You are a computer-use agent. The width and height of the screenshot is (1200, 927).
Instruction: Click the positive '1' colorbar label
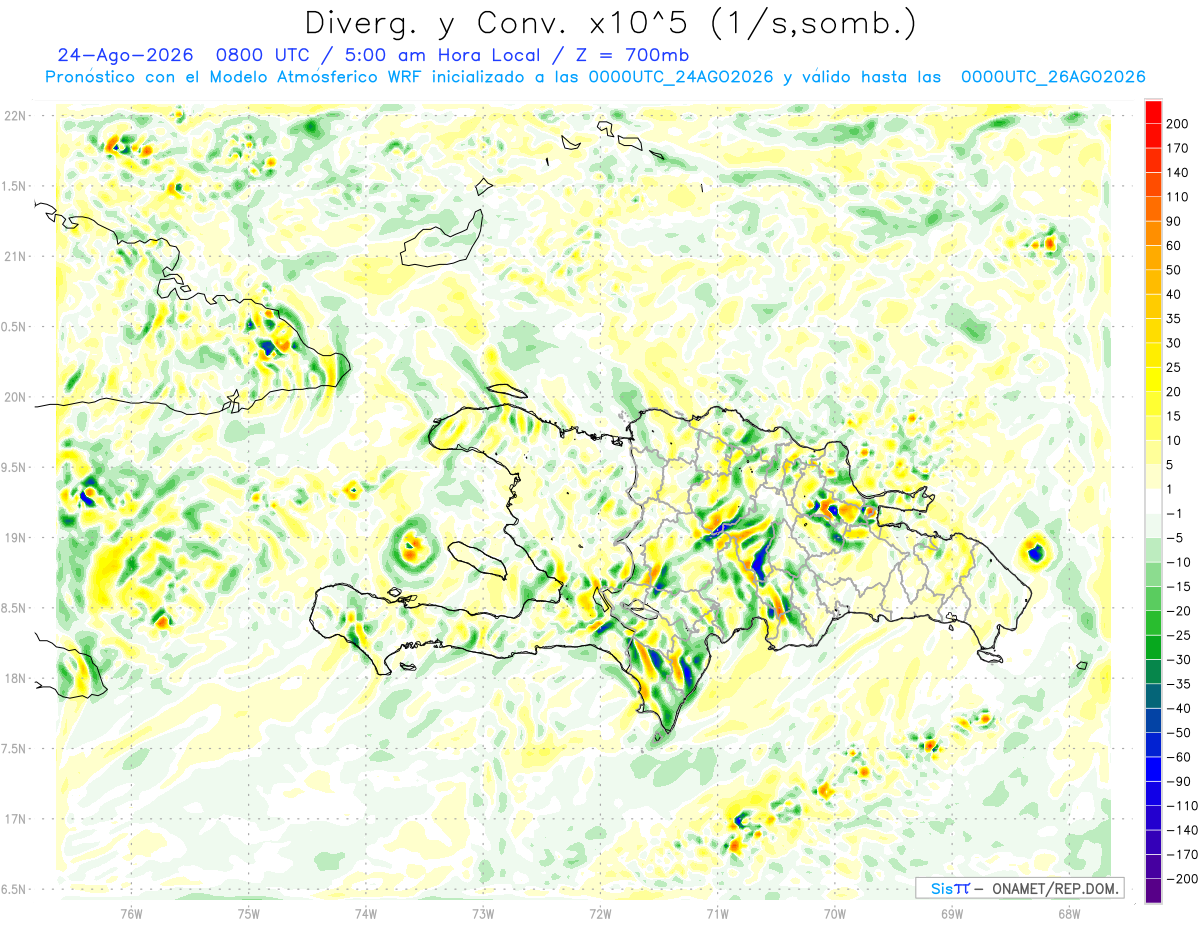pyautogui.click(x=1171, y=489)
